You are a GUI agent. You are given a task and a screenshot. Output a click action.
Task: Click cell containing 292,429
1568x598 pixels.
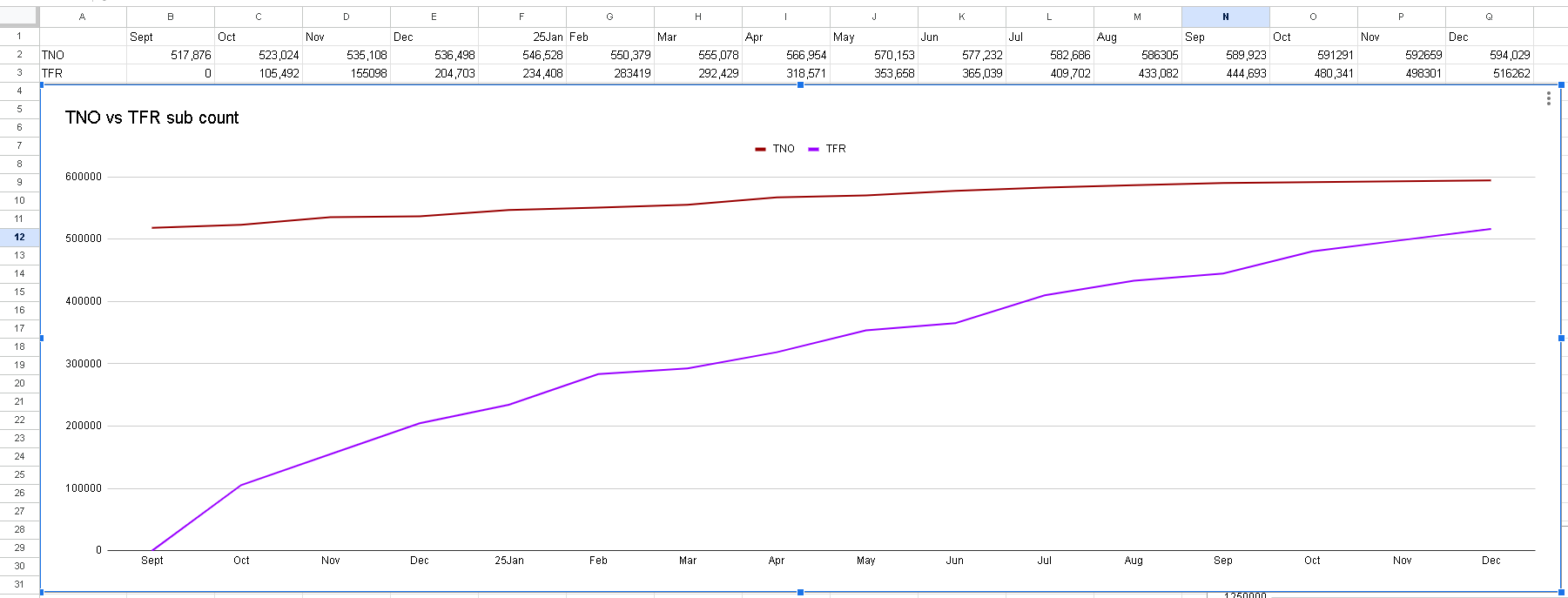click(698, 73)
